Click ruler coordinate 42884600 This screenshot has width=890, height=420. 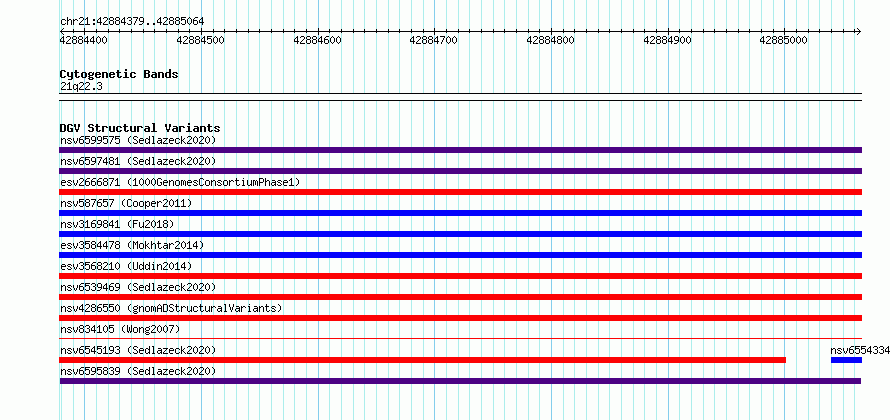tap(317, 40)
